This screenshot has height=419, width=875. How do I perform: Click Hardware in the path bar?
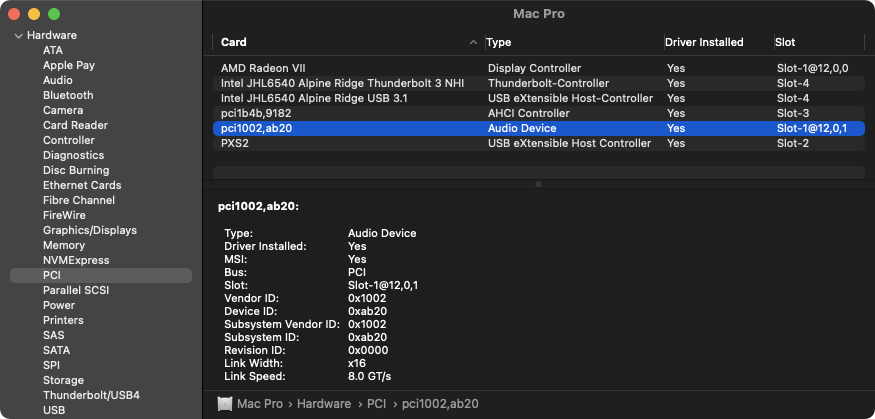pos(324,404)
